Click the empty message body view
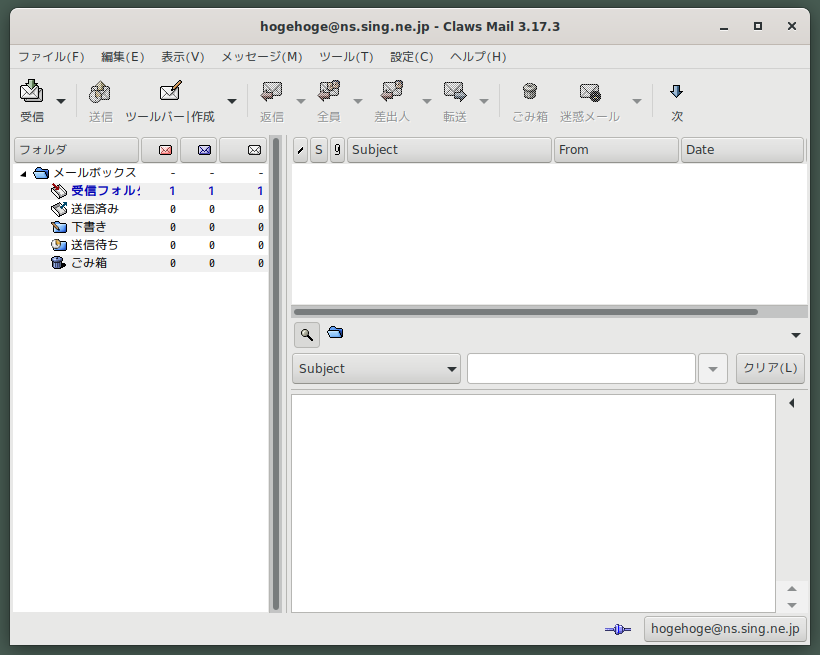 (533, 503)
